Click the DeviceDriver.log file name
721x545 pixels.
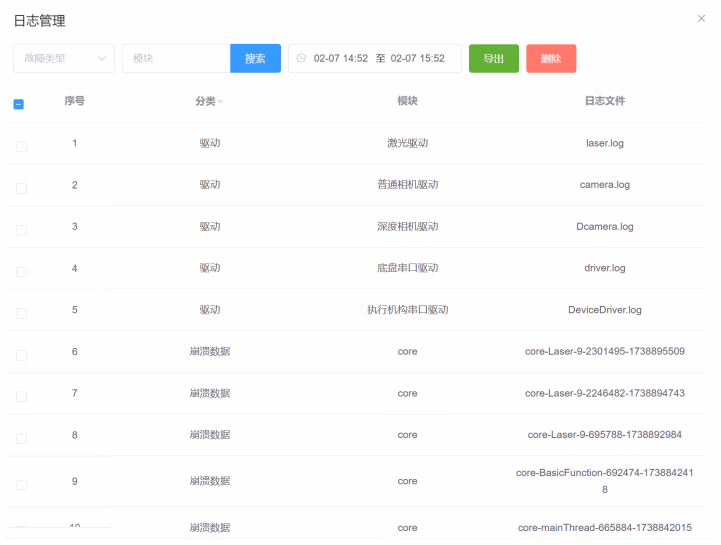coord(605,310)
